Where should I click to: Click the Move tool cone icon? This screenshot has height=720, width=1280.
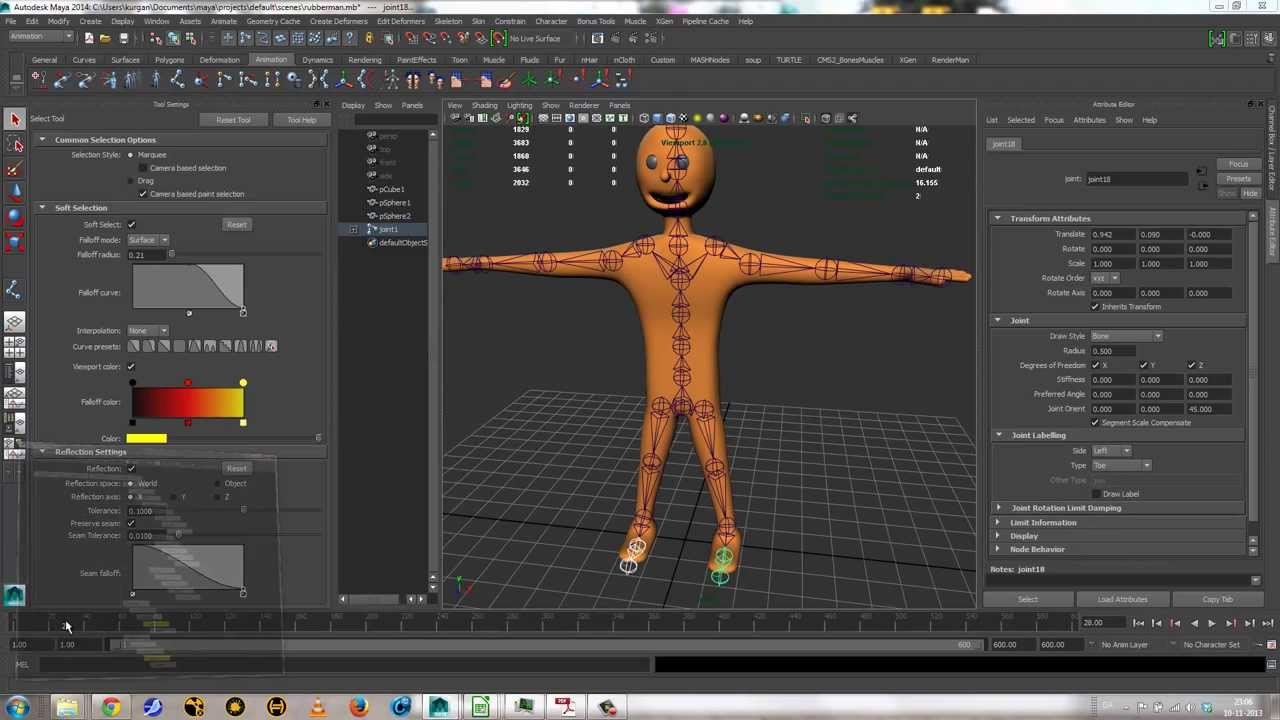coord(14,193)
